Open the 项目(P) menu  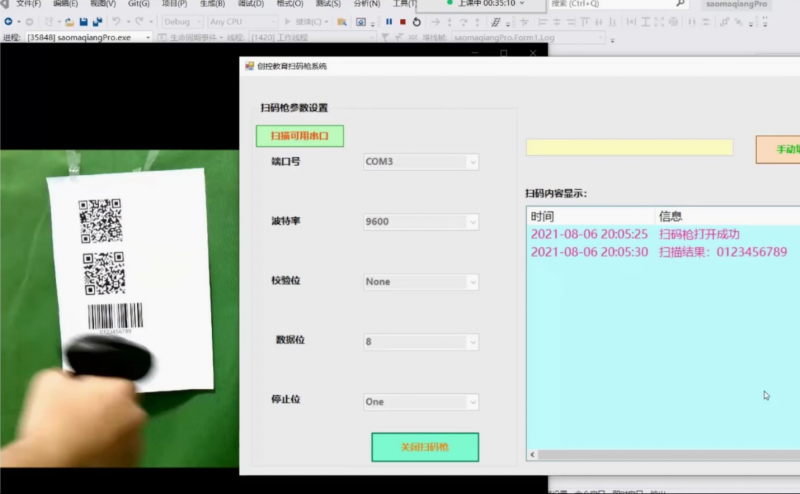click(x=174, y=4)
